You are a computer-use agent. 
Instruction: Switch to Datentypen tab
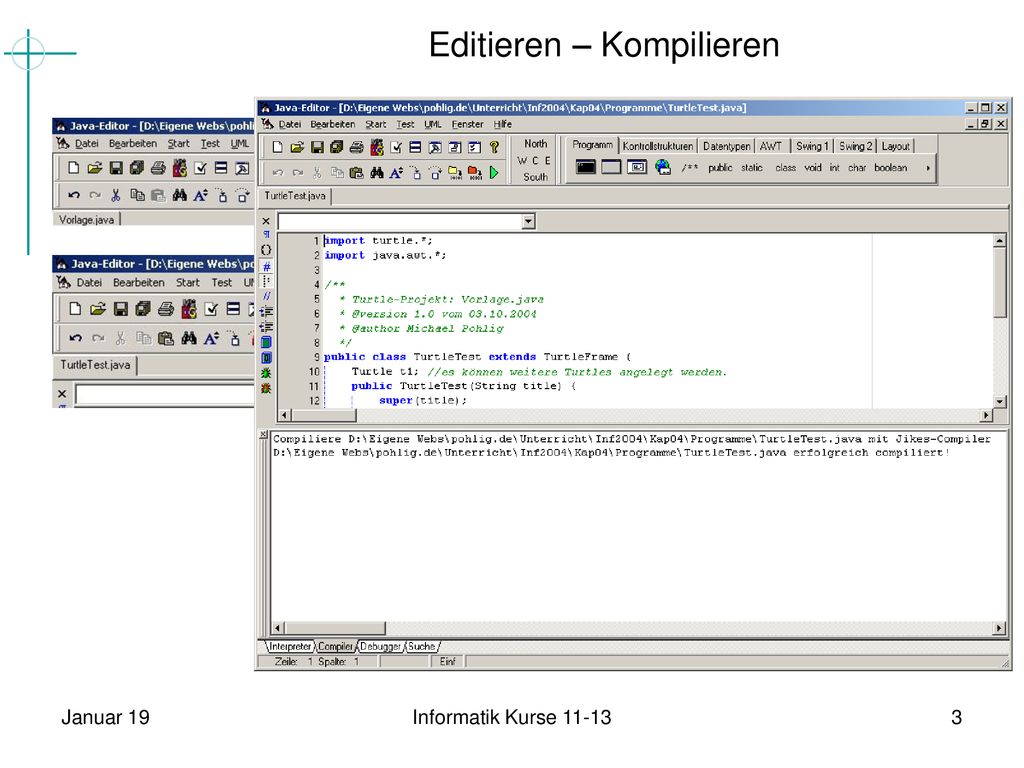tap(726, 146)
